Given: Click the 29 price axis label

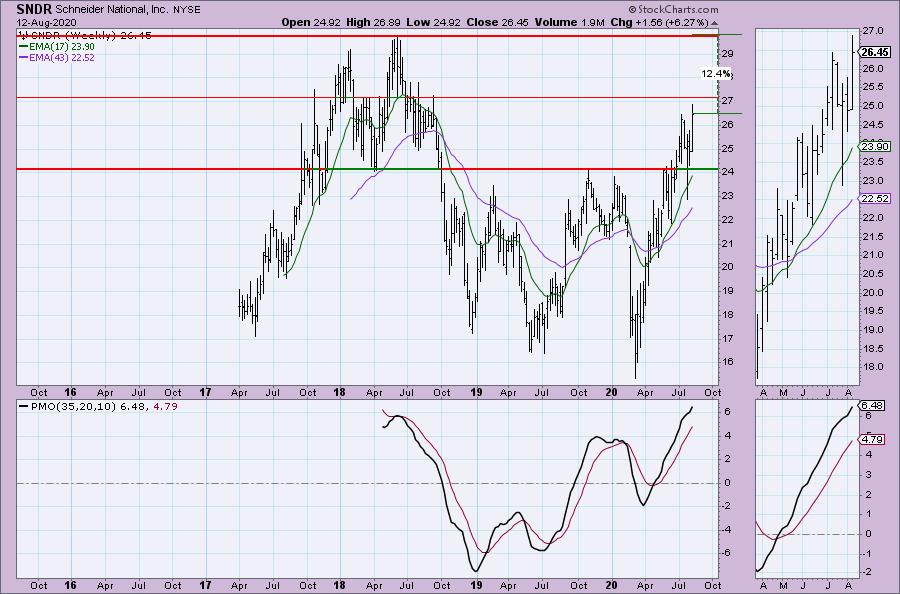Looking at the screenshot, I should (727, 53).
